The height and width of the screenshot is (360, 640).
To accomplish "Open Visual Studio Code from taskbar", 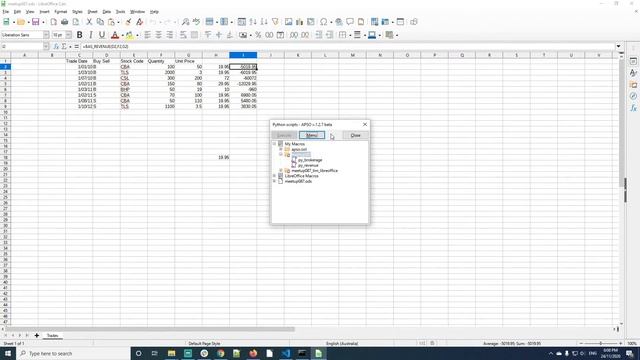I will click(286, 353).
